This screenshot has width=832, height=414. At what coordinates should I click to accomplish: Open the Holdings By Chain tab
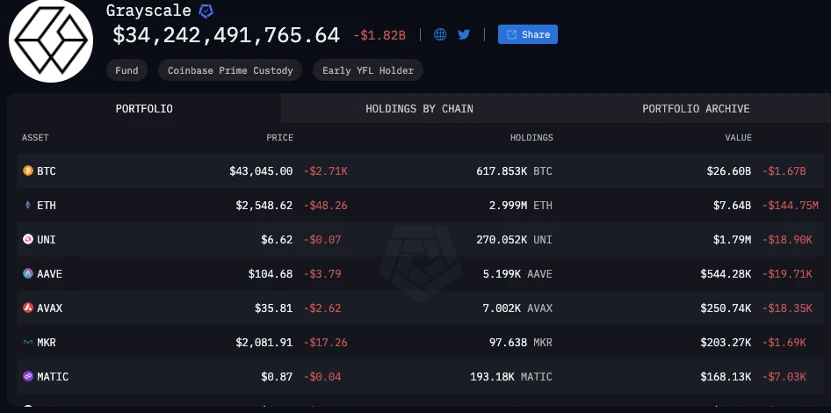419,109
